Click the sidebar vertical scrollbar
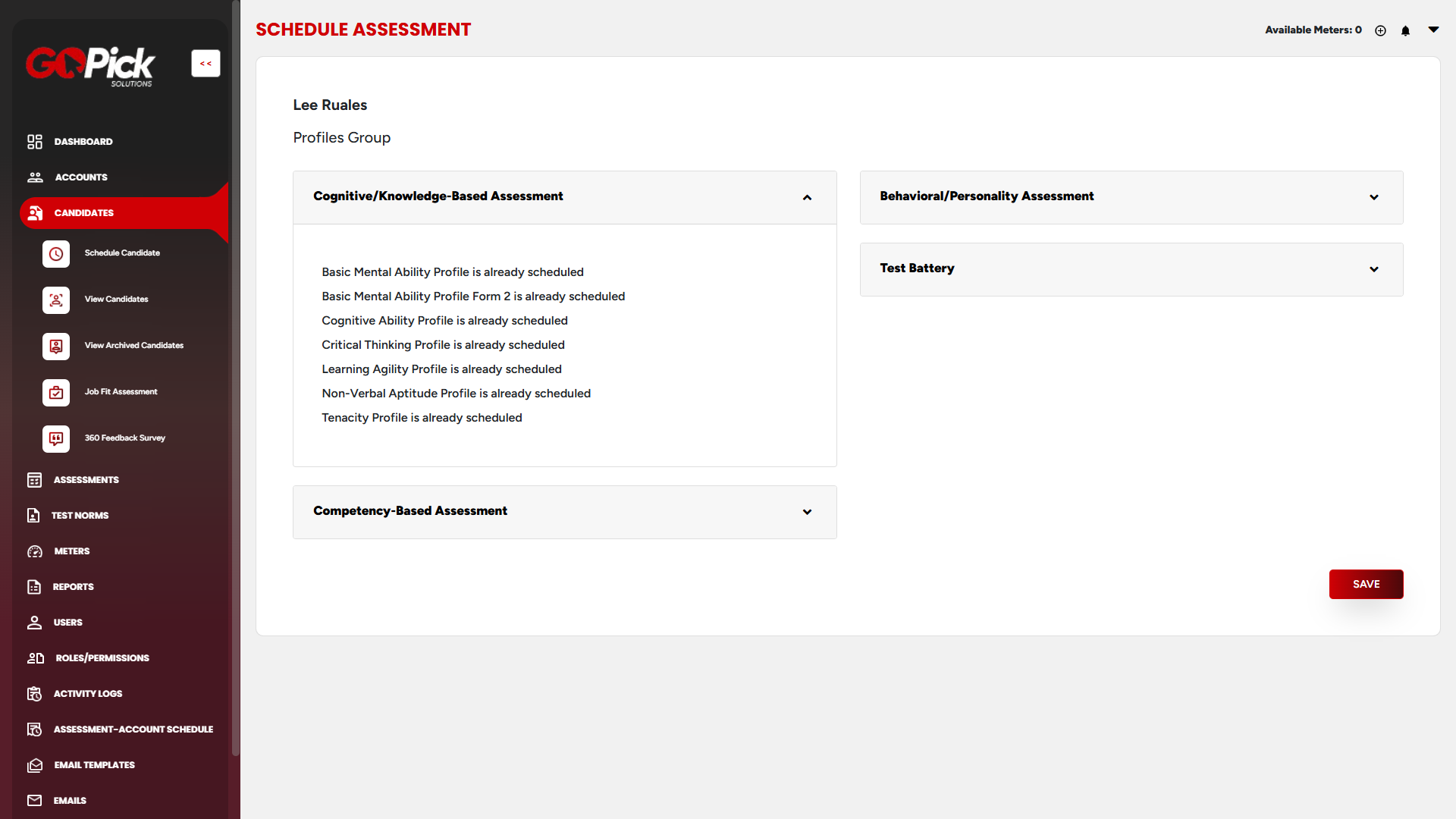Viewport: 1456px width, 819px height. pyautogui.click(x=235, y=379)
